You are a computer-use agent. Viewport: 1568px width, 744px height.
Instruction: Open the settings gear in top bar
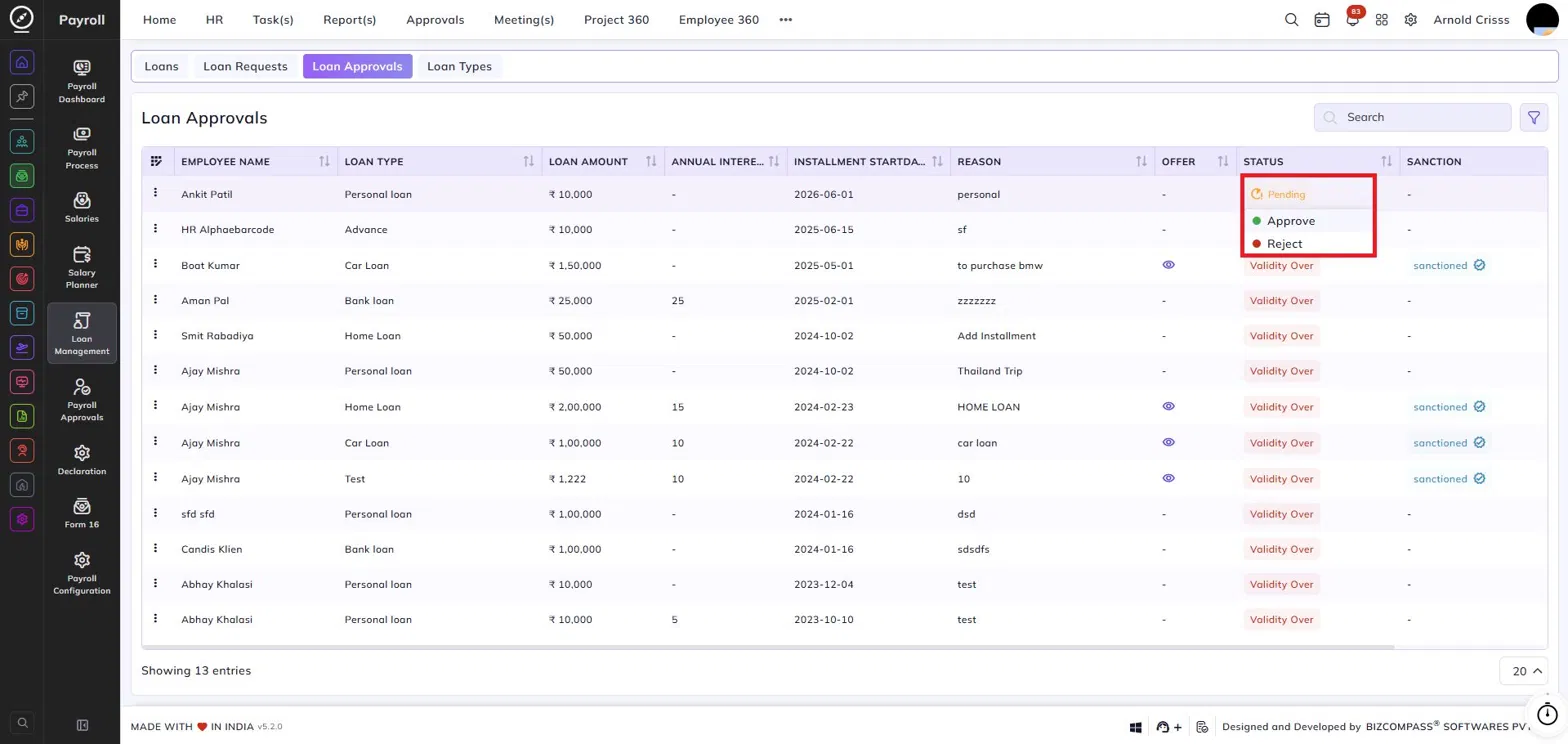pyautogui.click(x=1411, y=20)
